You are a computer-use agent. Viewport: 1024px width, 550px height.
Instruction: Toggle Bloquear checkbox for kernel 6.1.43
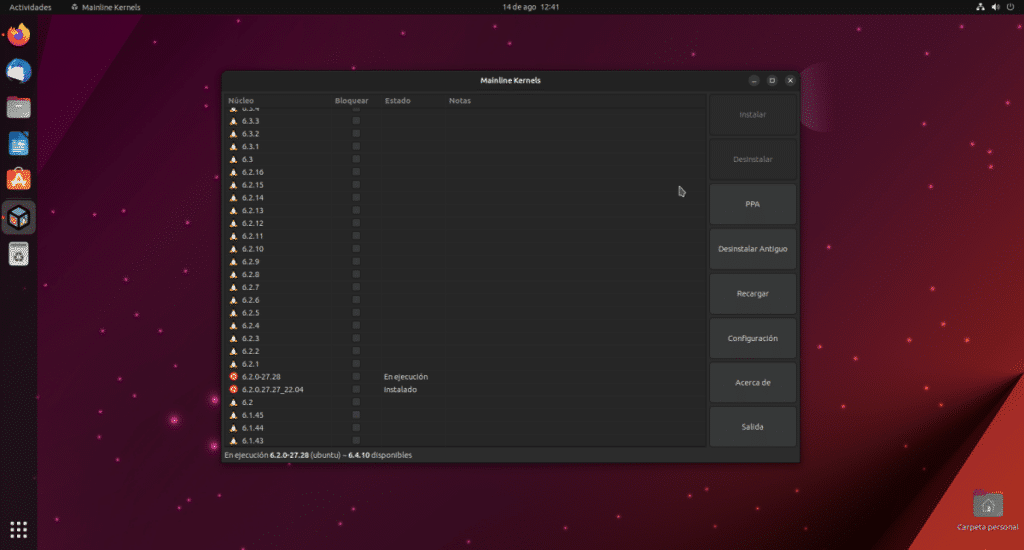(356, 441)
